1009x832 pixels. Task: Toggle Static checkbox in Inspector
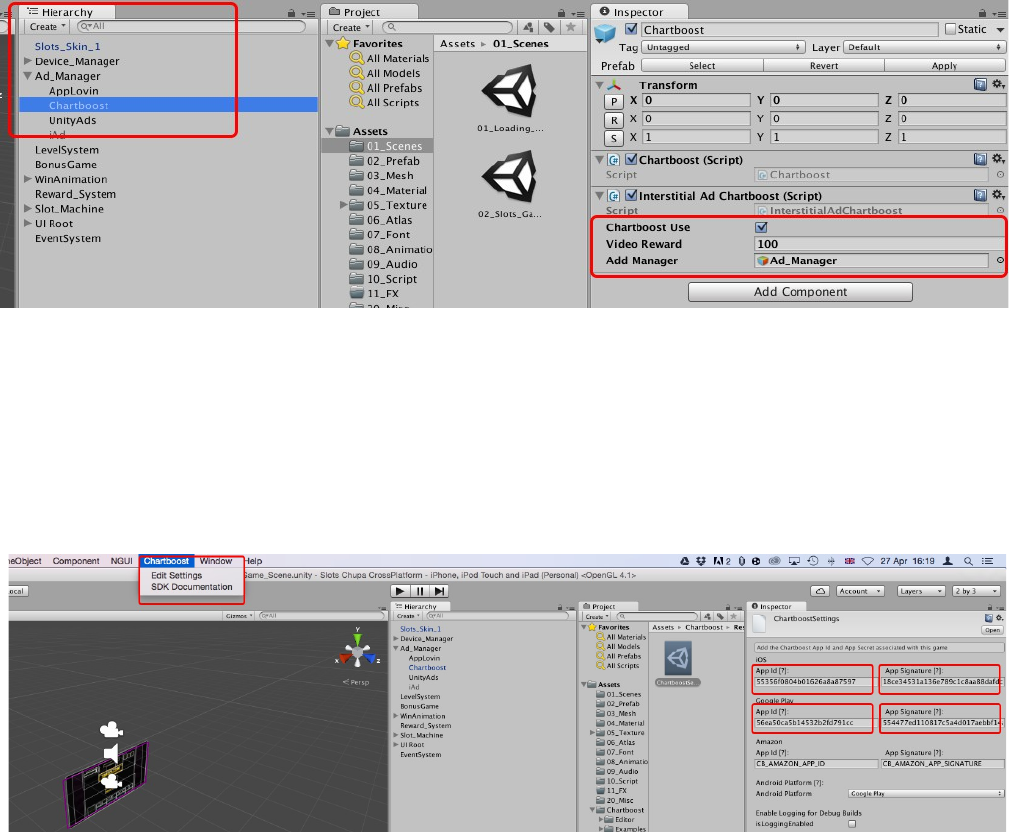(x=950, y=29)
